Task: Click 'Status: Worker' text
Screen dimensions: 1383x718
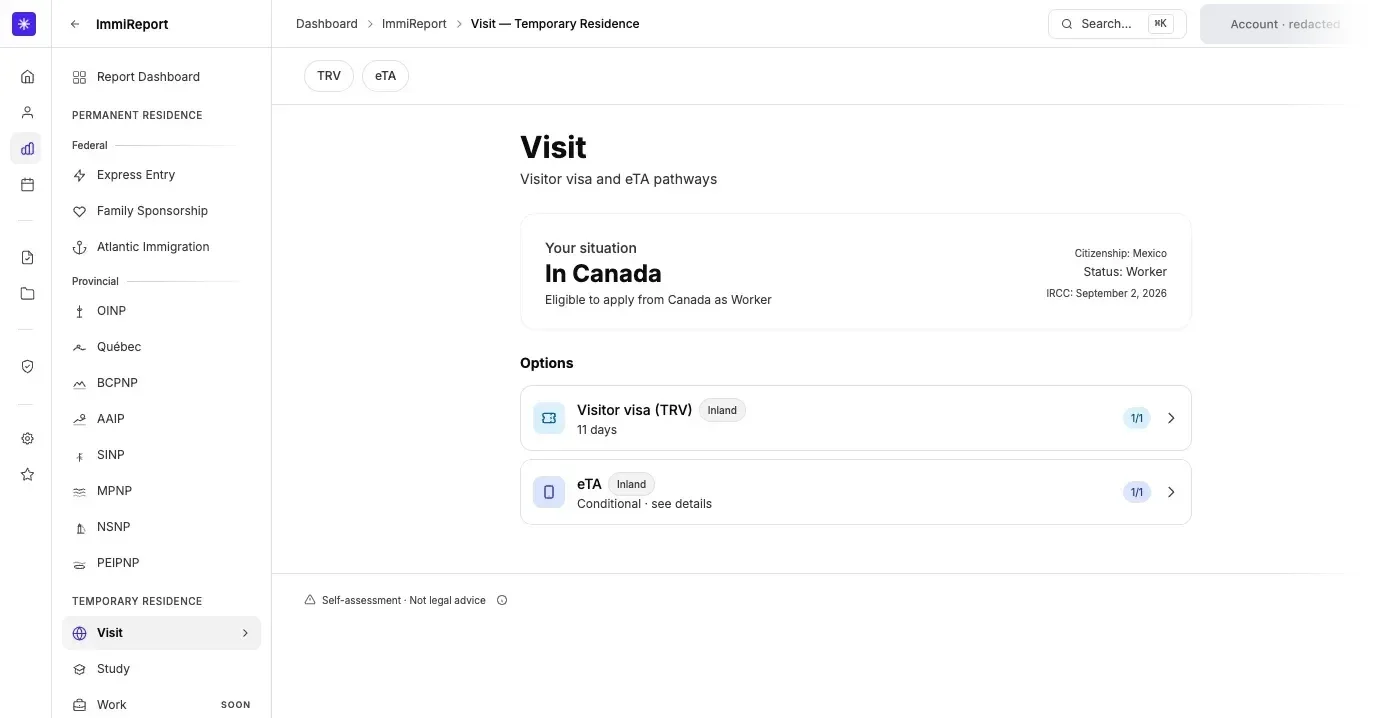Action: (1125, 272)
